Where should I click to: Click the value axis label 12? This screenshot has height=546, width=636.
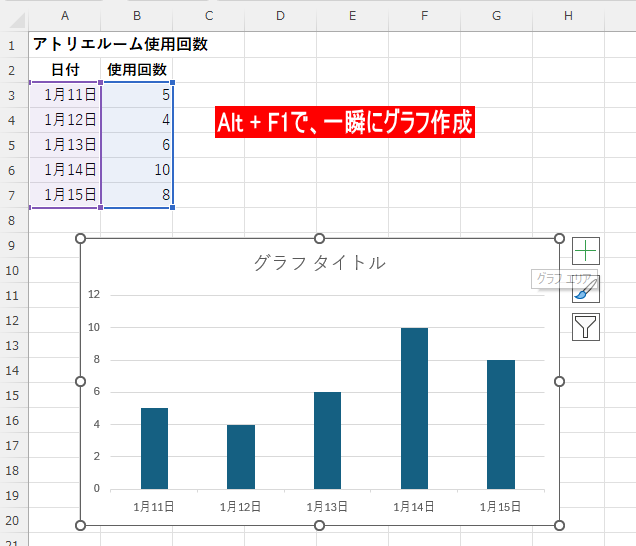(x=94, y=294)
